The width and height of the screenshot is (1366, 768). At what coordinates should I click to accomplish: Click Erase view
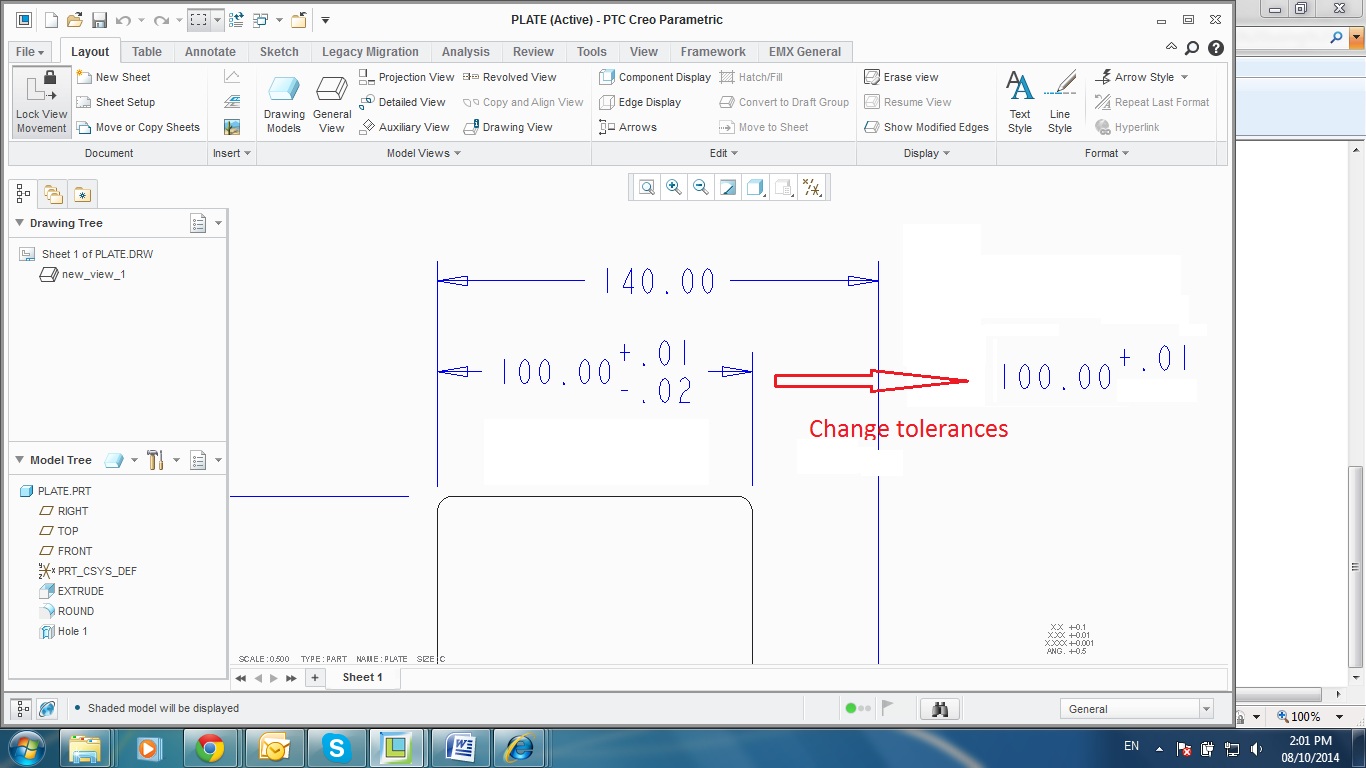(901, 77)
